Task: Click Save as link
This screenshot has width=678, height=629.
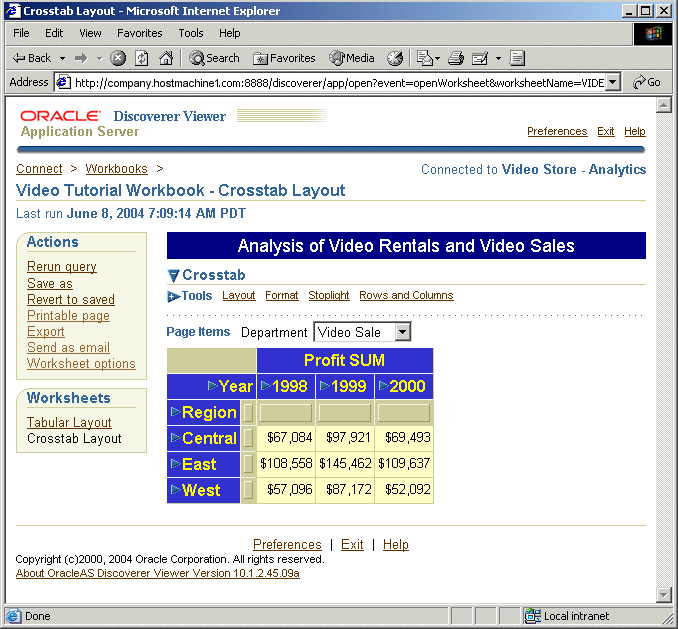Action: [x=50, y=284]
